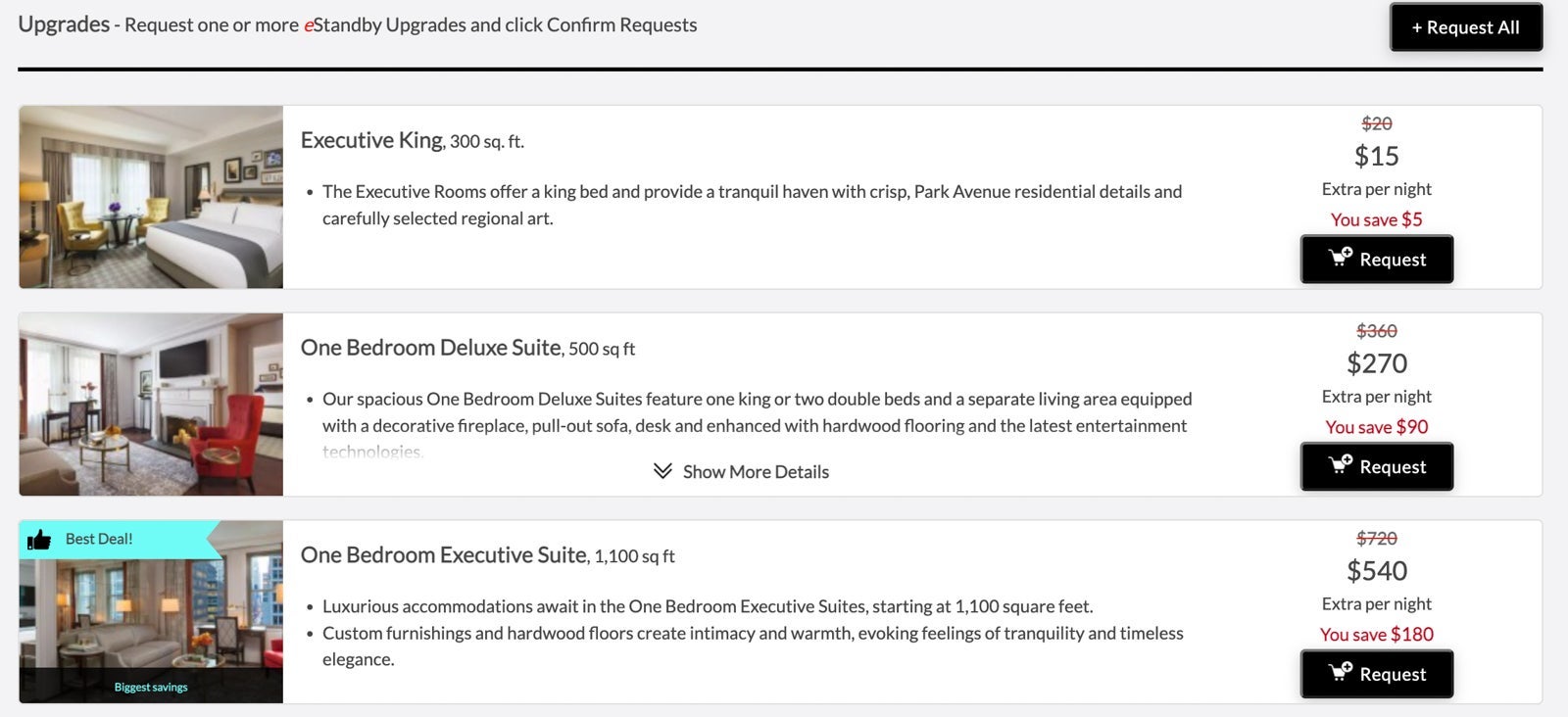Screen dimensions: 1568x717
Task: Select the Executive King title
Action: point(371,140)
